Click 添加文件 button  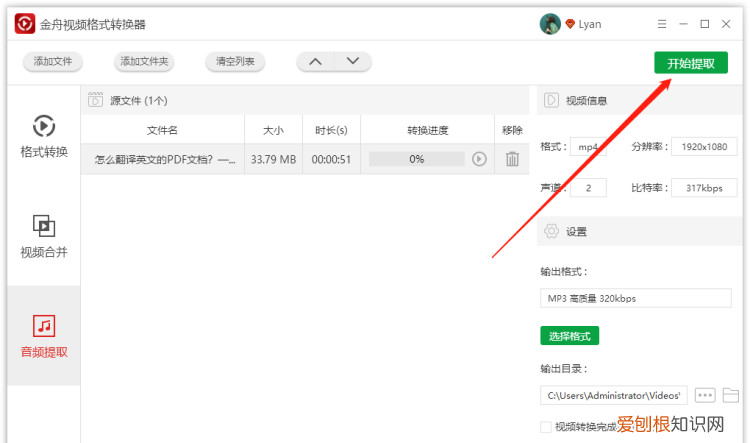(53, 61)
